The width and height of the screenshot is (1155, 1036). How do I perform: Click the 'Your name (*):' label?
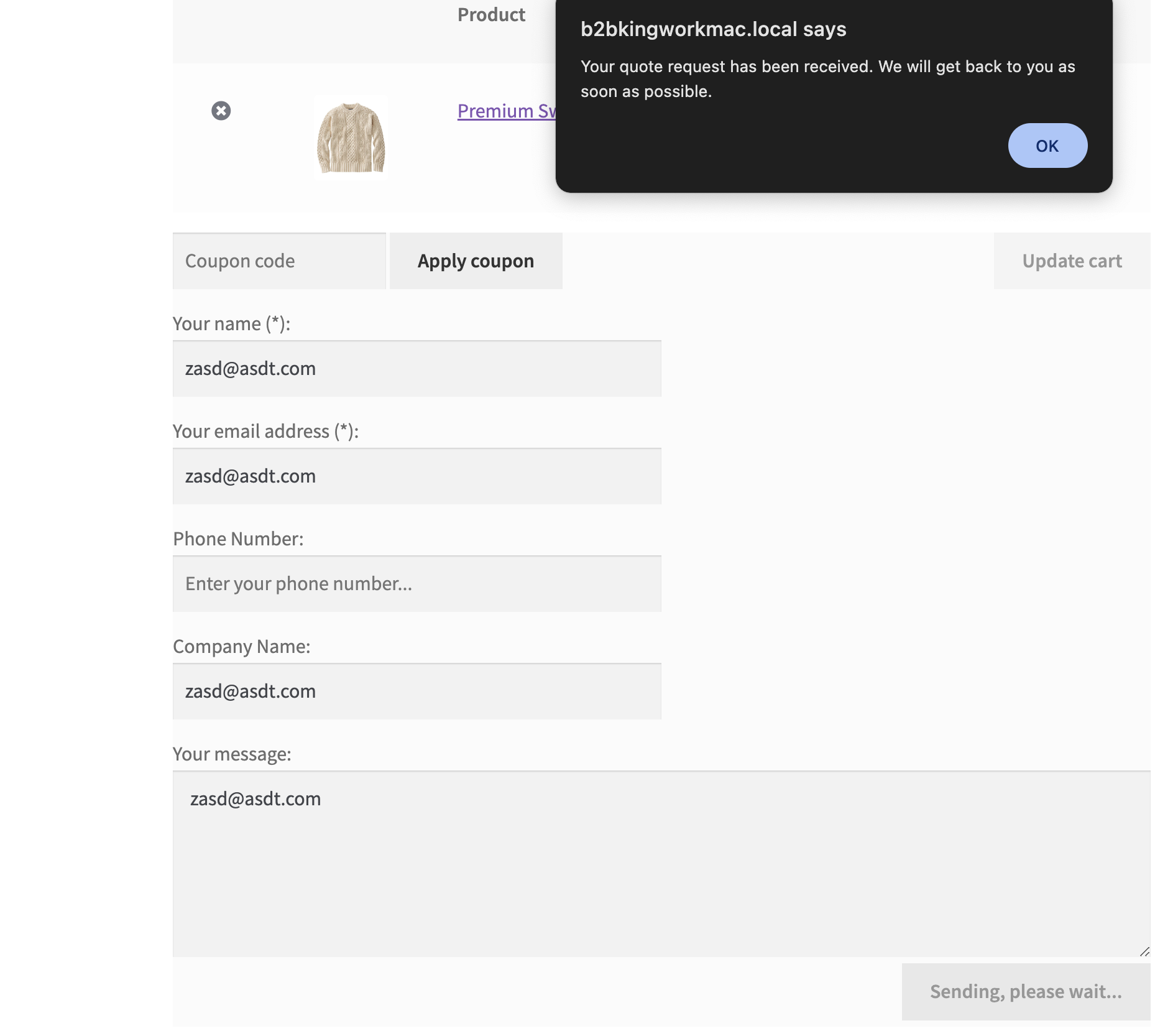pos(231,324)
